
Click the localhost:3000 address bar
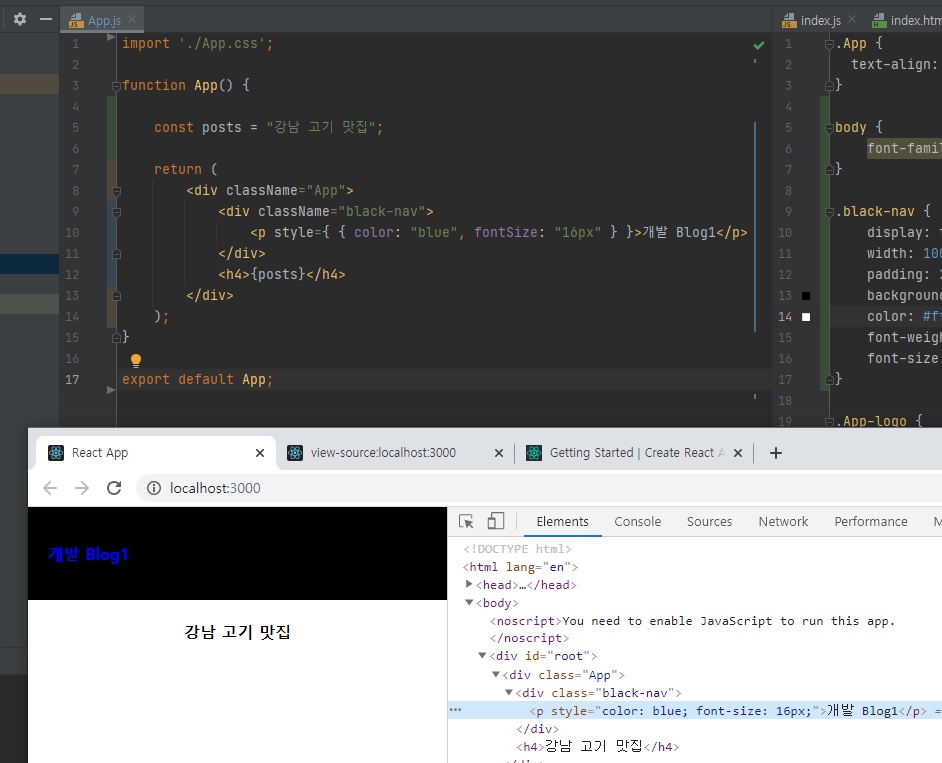(539, 488)
